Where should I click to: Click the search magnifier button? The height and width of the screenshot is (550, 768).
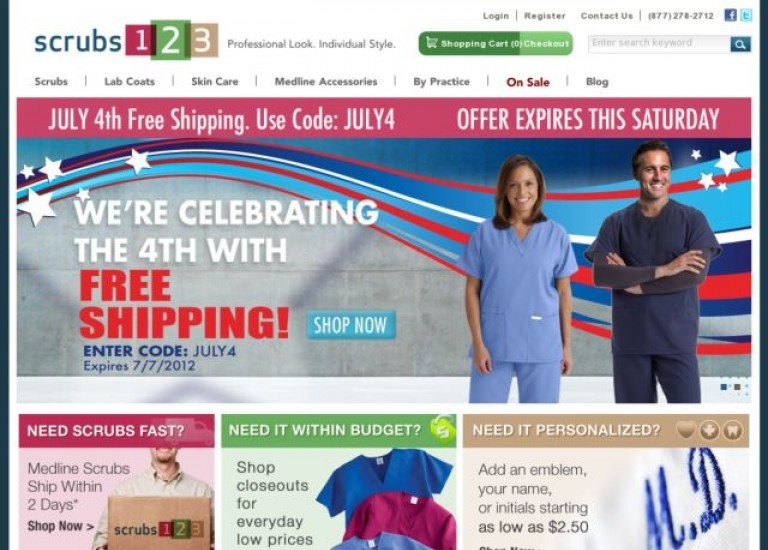[740, 44]
